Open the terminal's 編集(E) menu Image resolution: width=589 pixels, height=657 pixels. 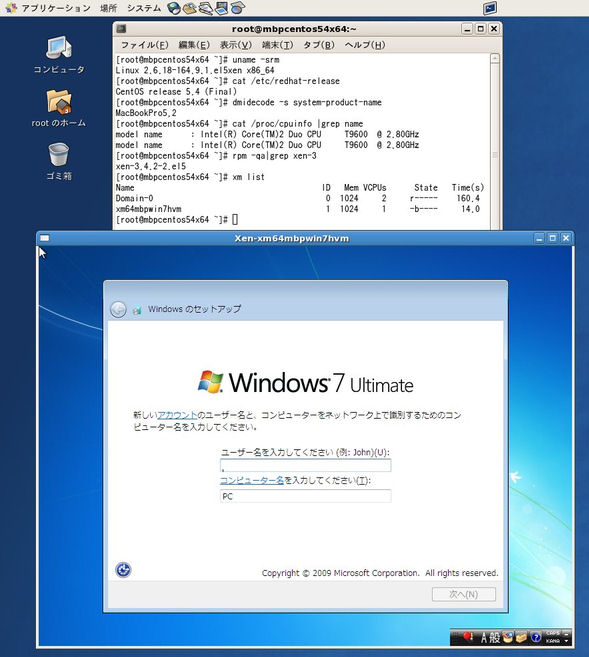pyautogui.click(x=194, y=45)
